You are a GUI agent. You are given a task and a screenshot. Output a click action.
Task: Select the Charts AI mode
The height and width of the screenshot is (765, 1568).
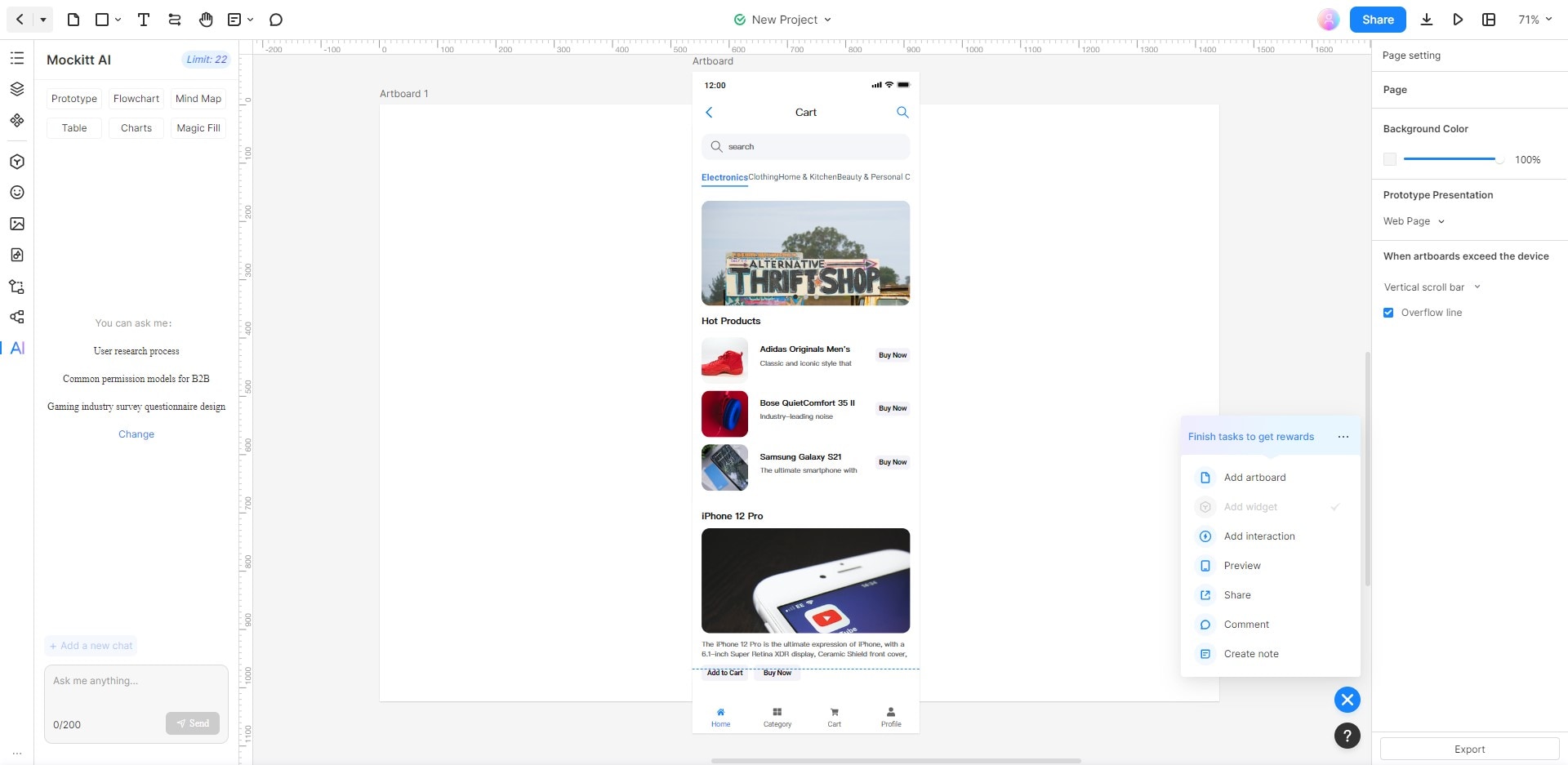[136, 128]
